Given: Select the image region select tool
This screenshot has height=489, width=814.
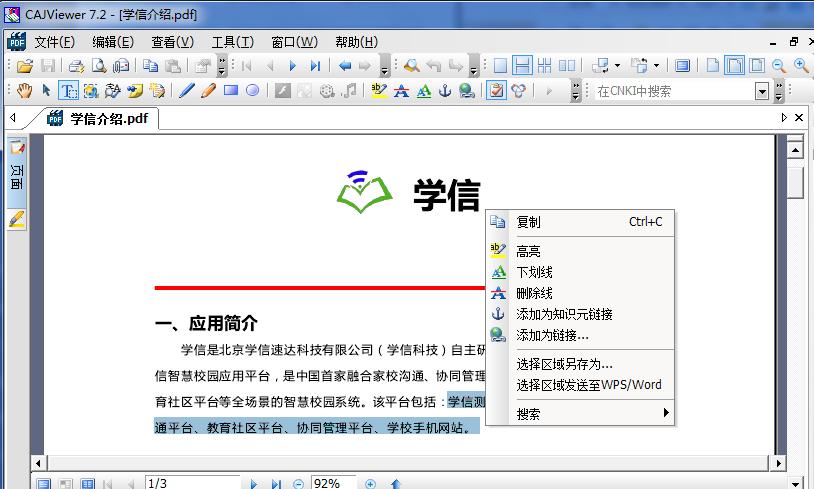Looking at the screenshot, I should (x=91, y=91).
